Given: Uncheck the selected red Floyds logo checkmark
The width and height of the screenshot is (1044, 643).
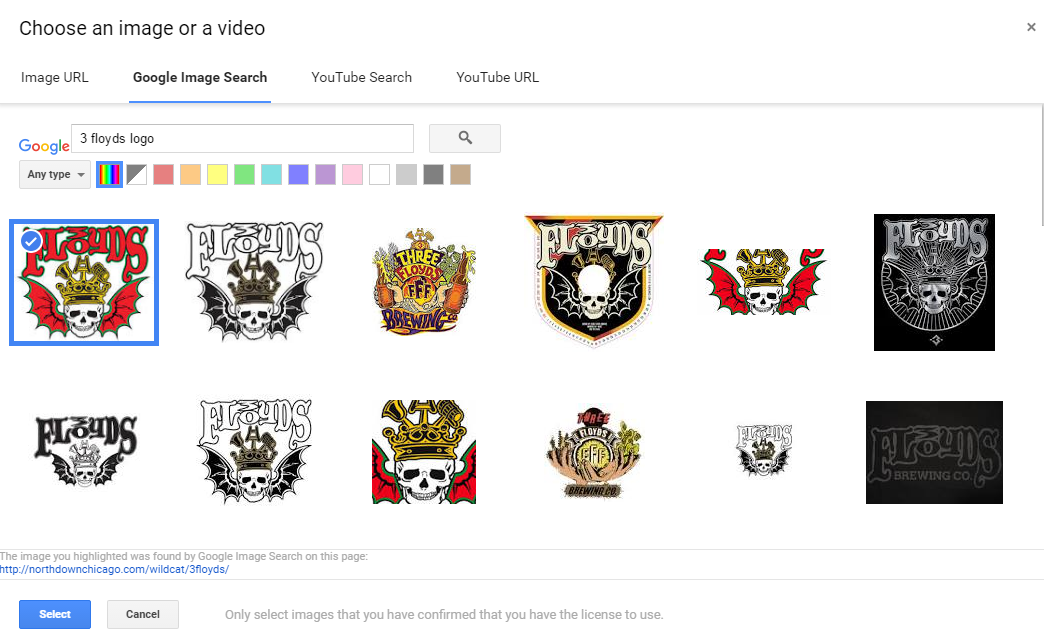Looking at the screenshot, I should point(31,241).
